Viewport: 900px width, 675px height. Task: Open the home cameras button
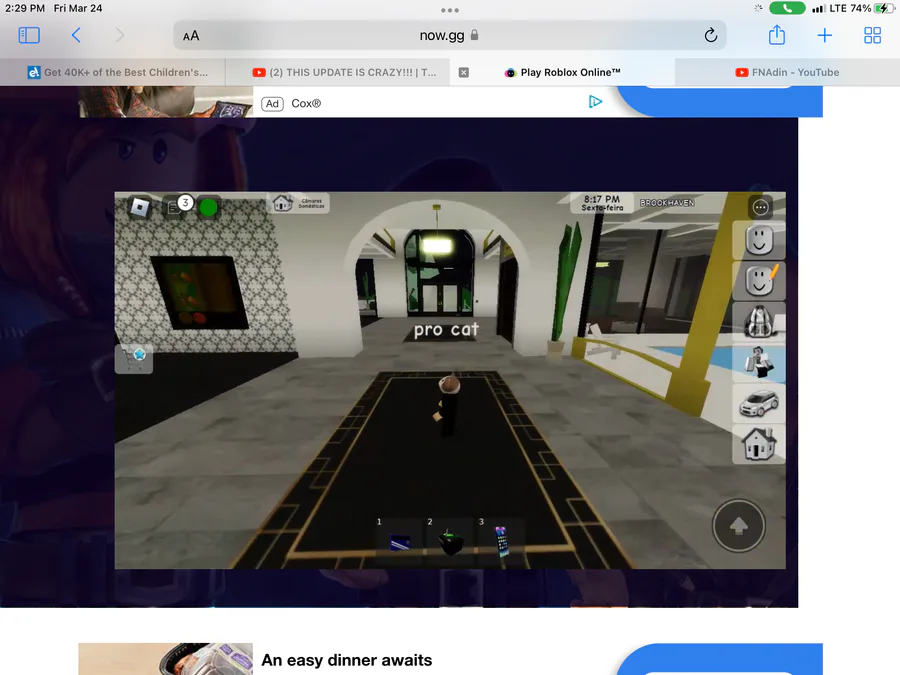click(298, 203)
